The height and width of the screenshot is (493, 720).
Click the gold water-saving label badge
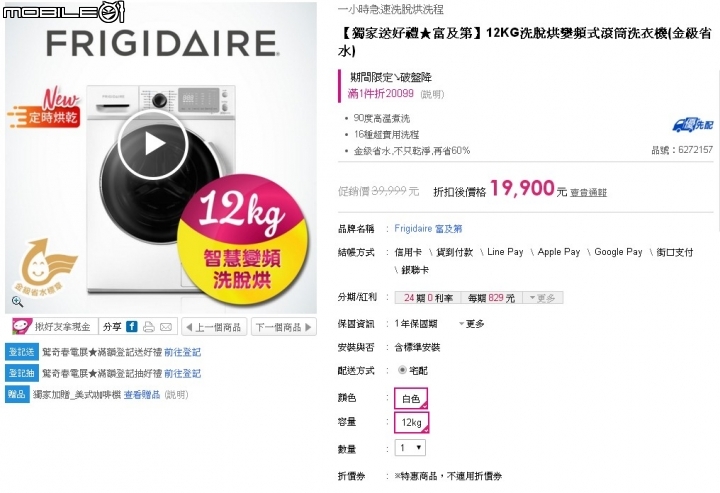point(44,266)
